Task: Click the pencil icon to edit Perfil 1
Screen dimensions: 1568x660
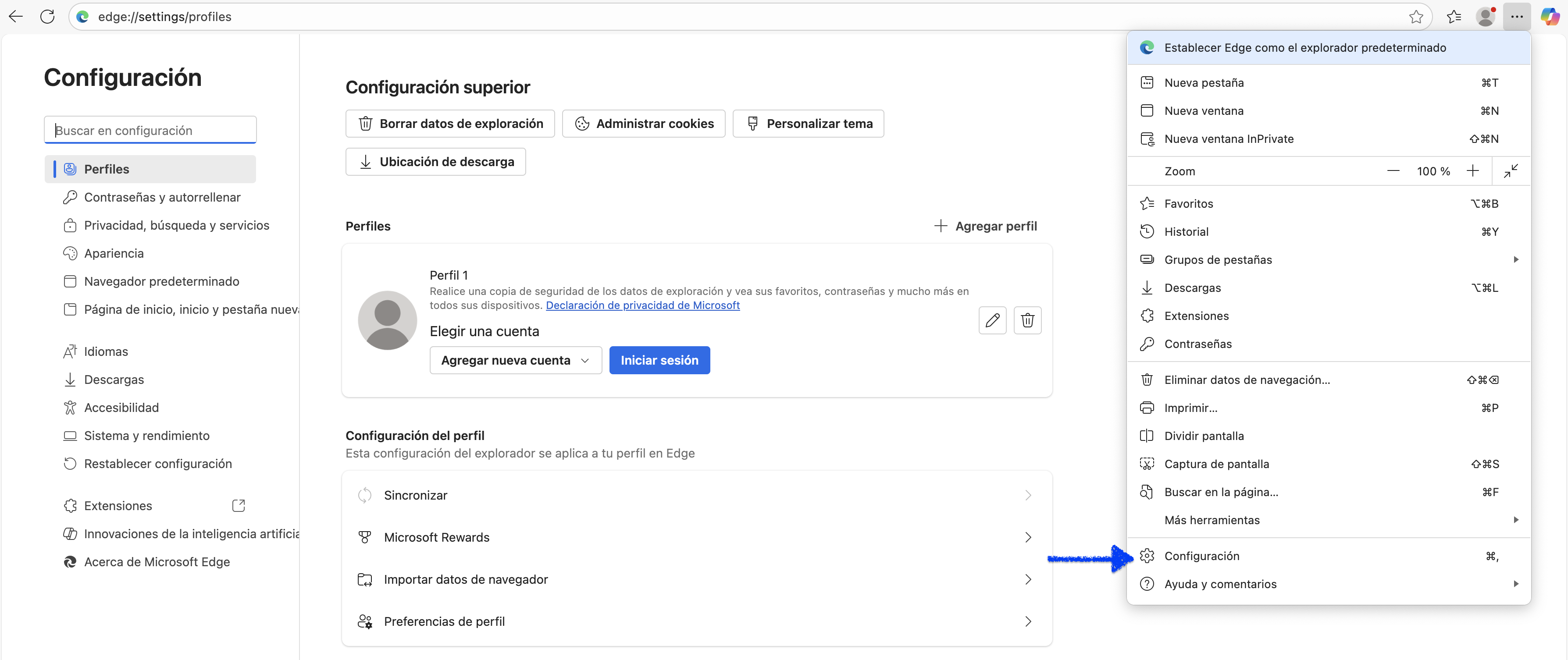Action: click(x=992, y=320)
